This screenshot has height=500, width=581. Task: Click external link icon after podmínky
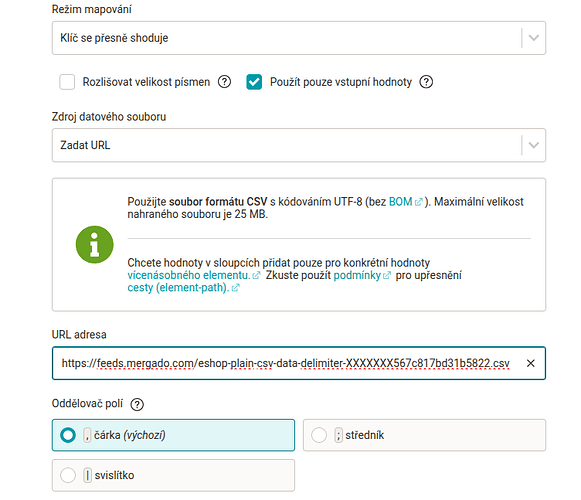tap(387, 275)
